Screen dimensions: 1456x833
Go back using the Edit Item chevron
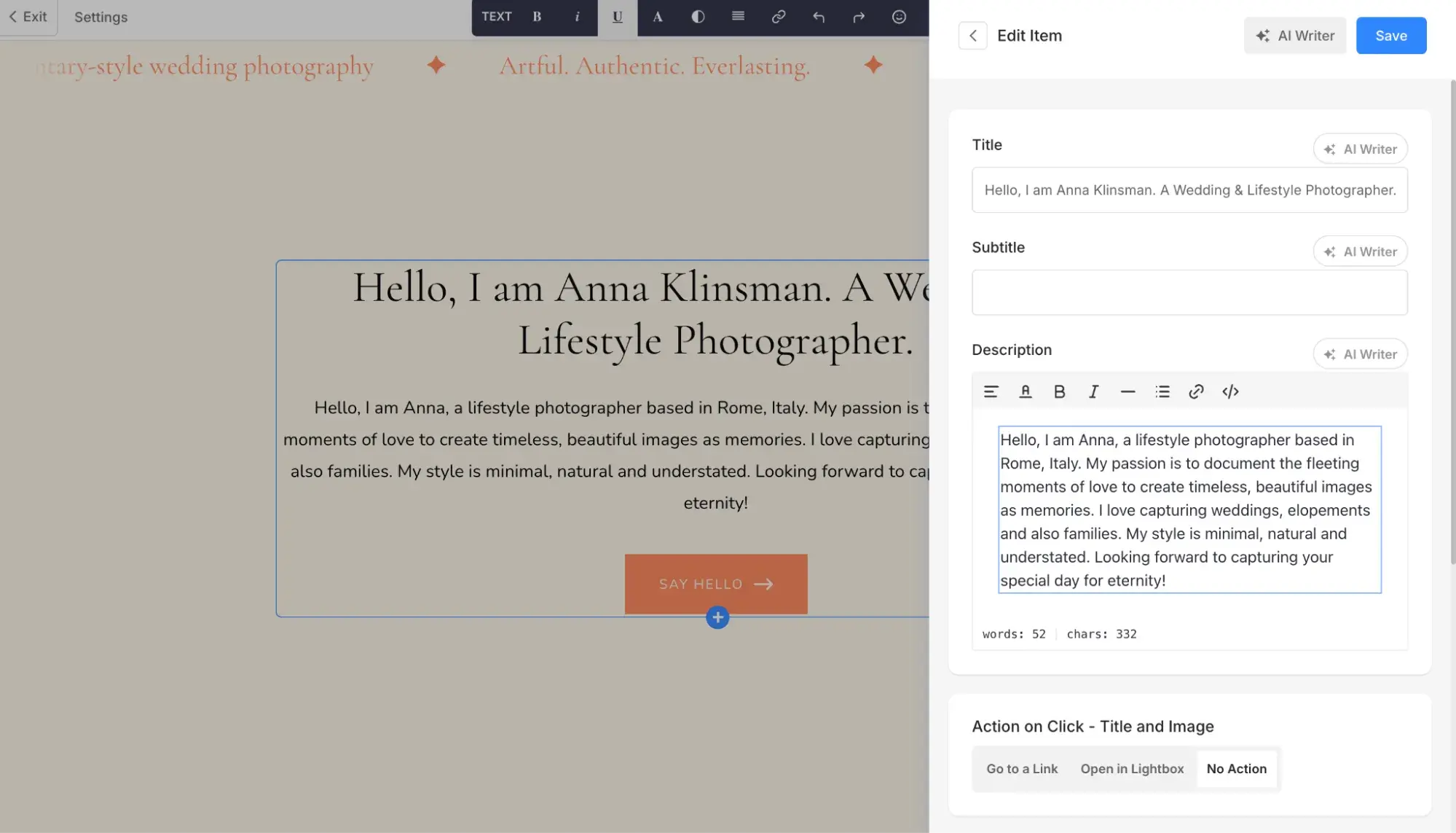(972, 36)
